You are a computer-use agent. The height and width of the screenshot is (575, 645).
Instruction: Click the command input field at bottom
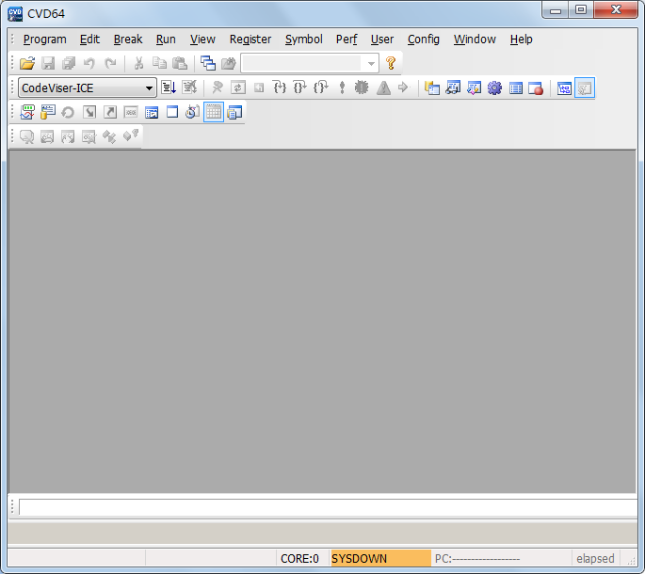[x=328, y=507]
